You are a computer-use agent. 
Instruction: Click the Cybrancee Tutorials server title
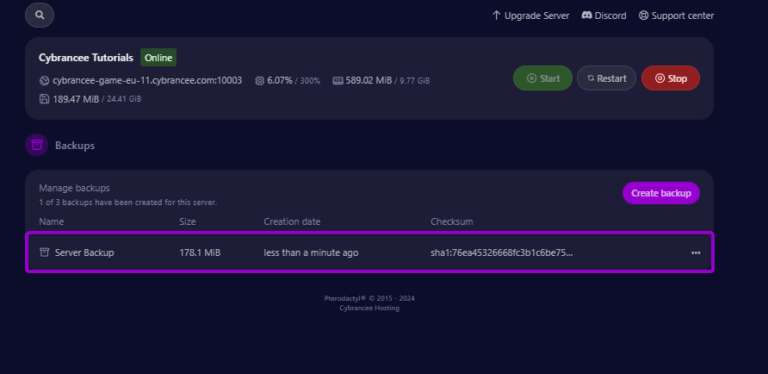click(86, 58)
